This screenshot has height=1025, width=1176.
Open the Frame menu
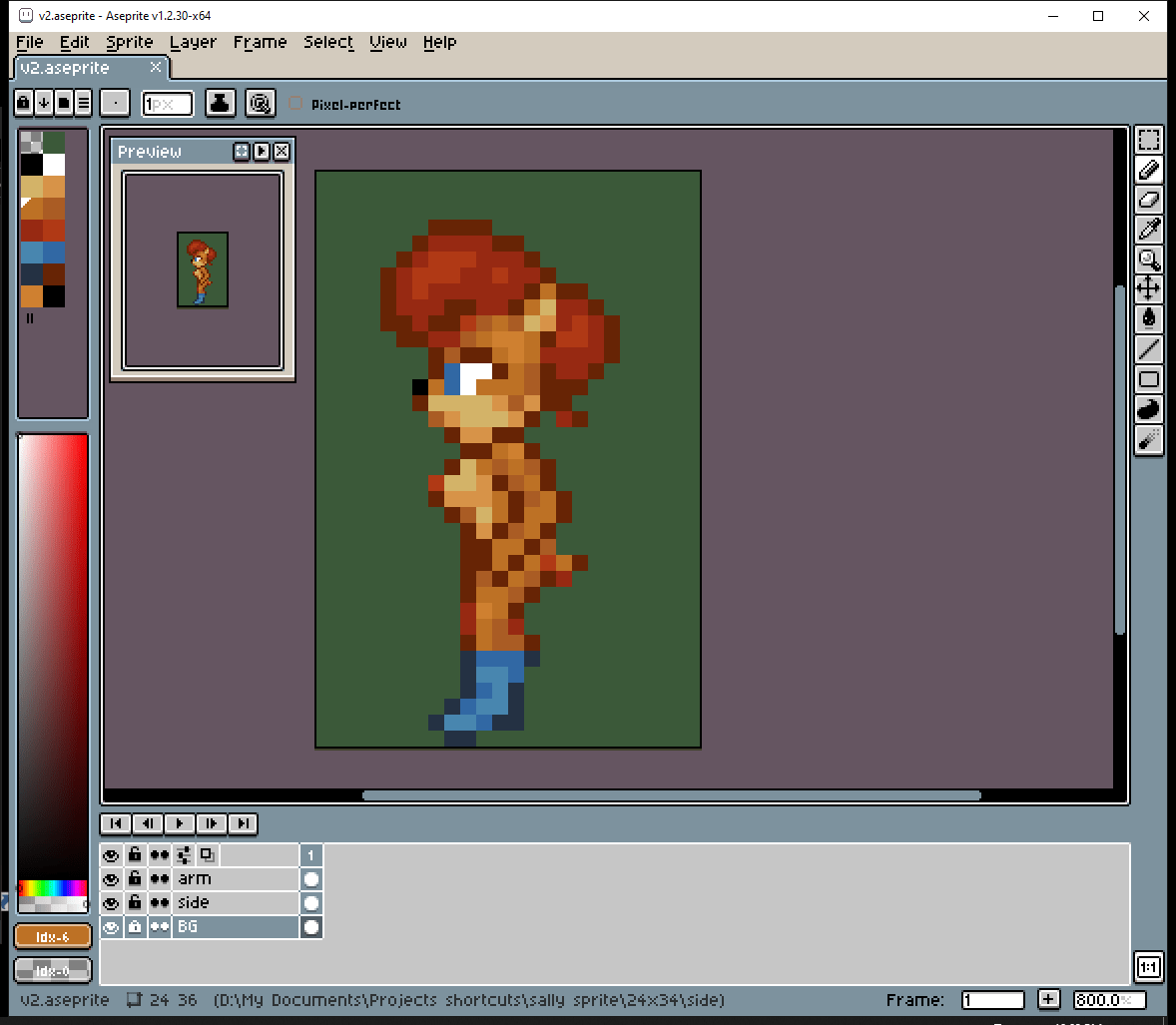260,42
